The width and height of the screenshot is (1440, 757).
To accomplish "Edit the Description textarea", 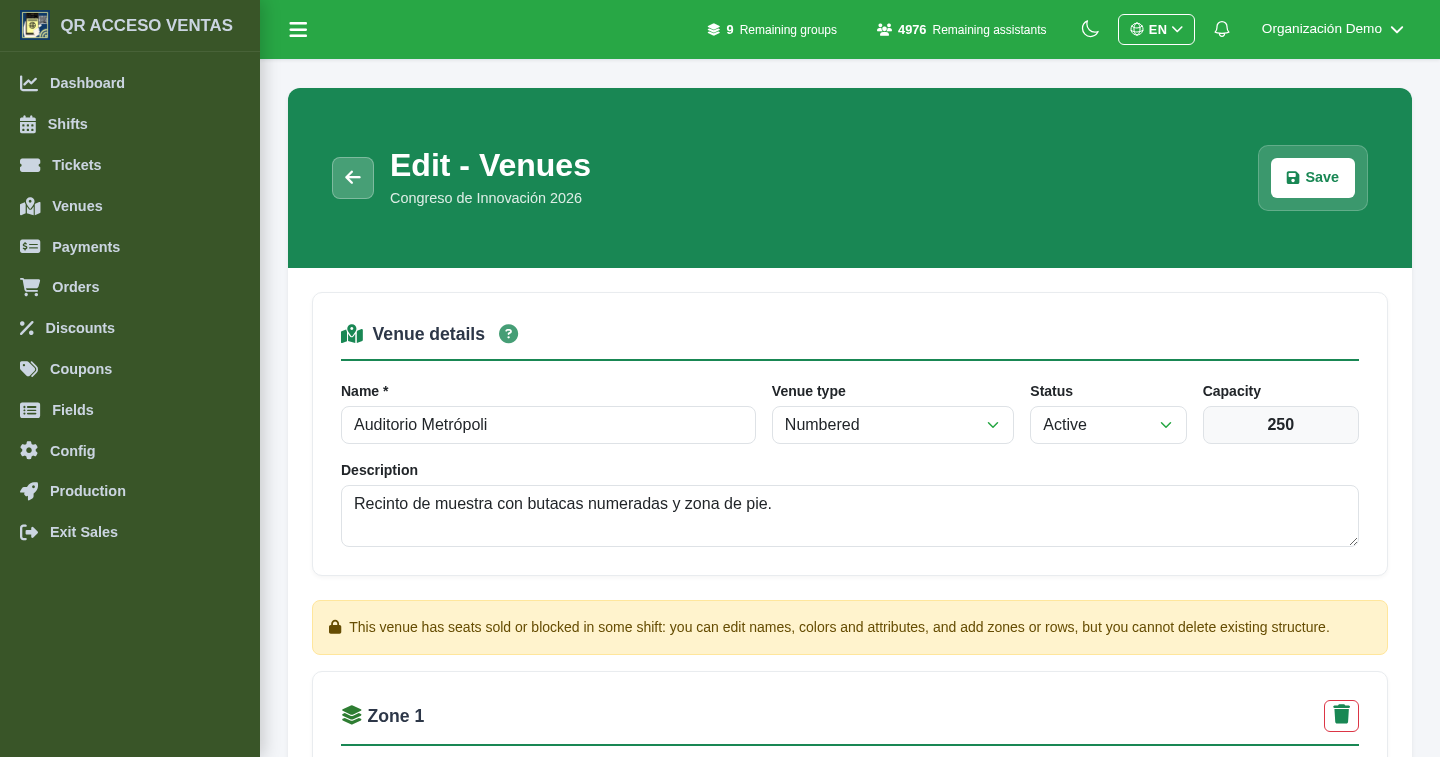I will pyautogui.click(x=850, y=516).
